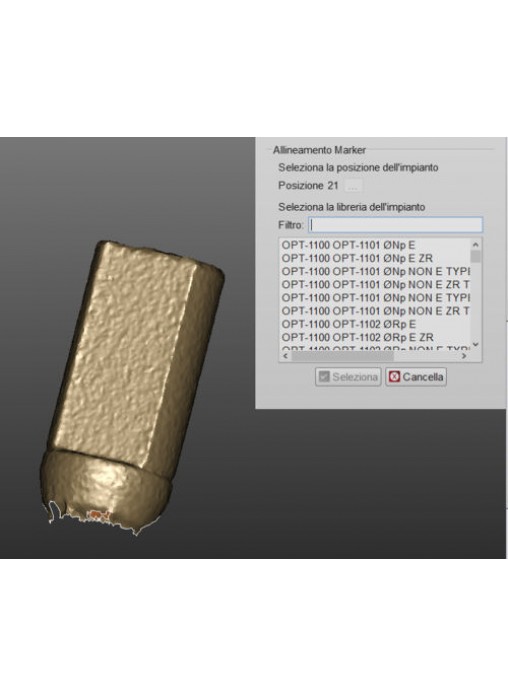The height and width of the screenshot is (696, 508).
Task: Select the first ØNp NON E TYPE entry
Action: tap(375, 271)
